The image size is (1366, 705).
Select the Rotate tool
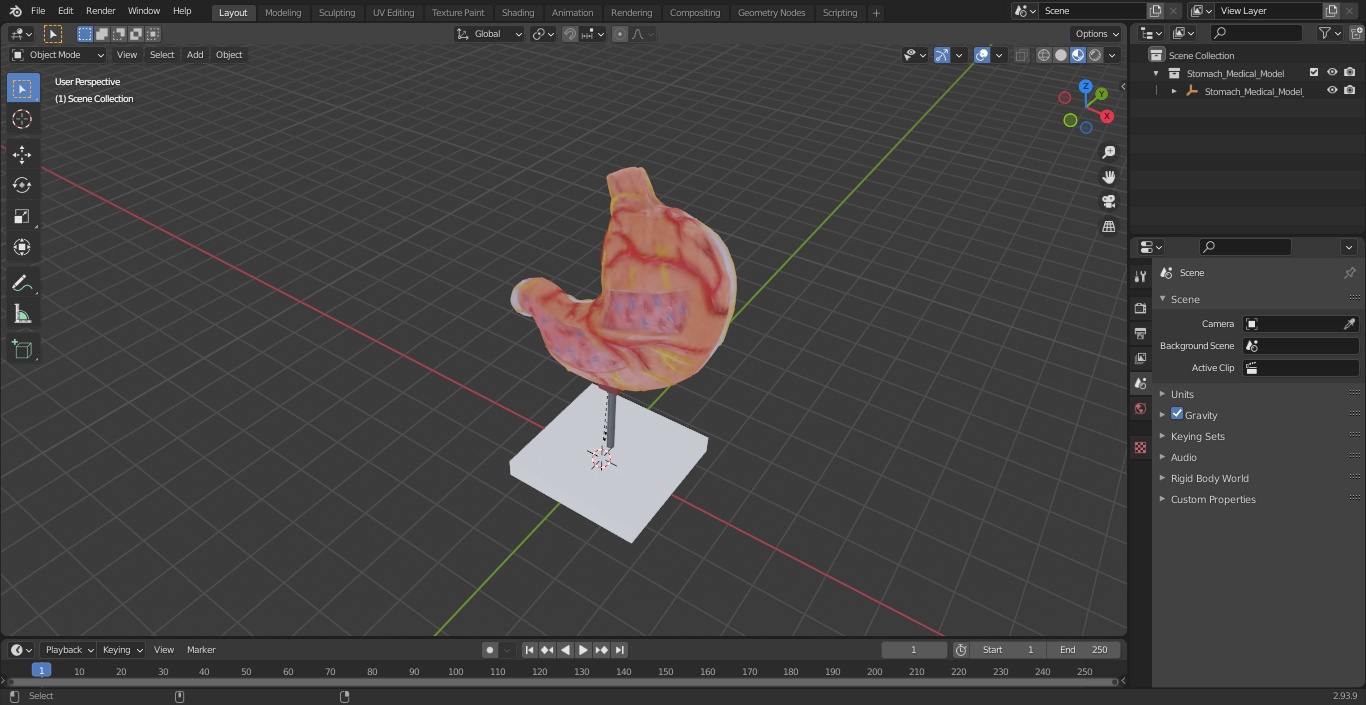pyautogui.click(x=22, y=185)
